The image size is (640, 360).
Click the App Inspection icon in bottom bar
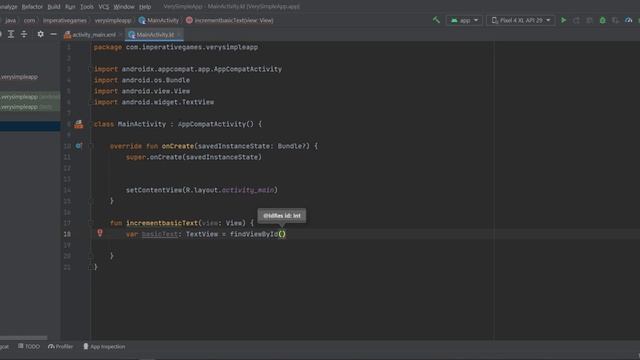tap(85, 347)
